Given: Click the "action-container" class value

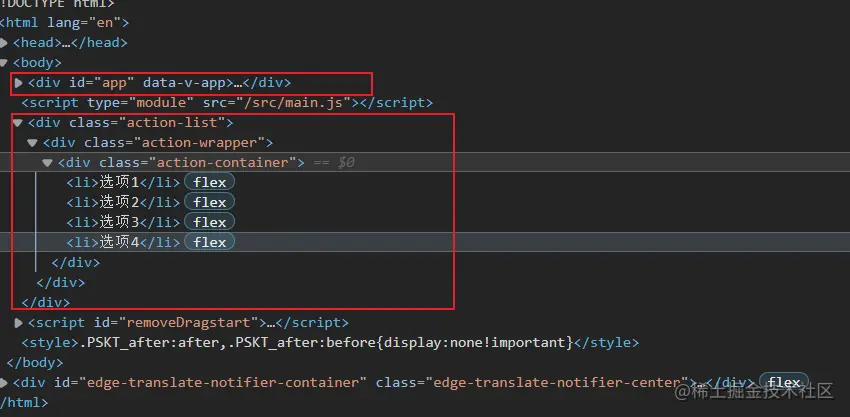Looking at the screenshot, I should 222,163.
